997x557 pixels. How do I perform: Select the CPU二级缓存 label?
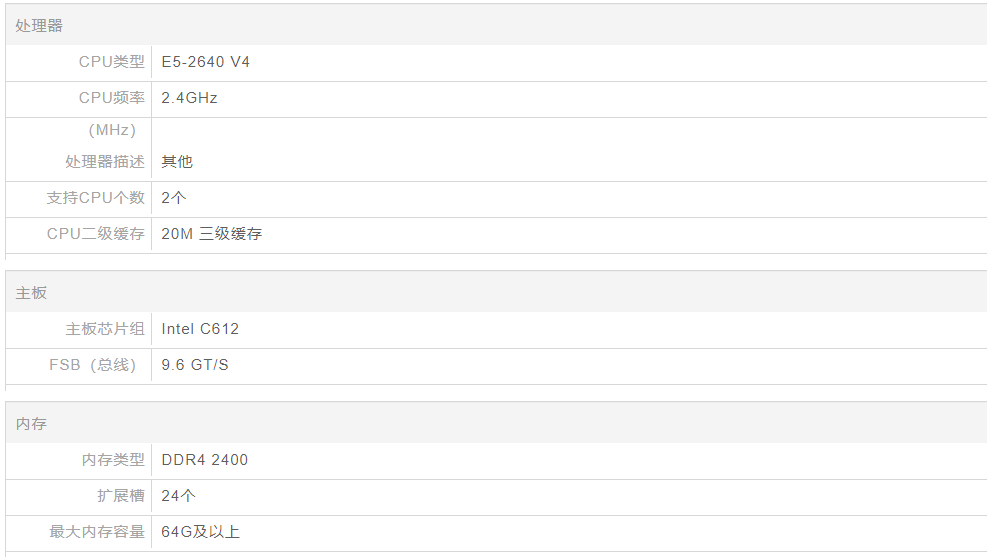95,234
